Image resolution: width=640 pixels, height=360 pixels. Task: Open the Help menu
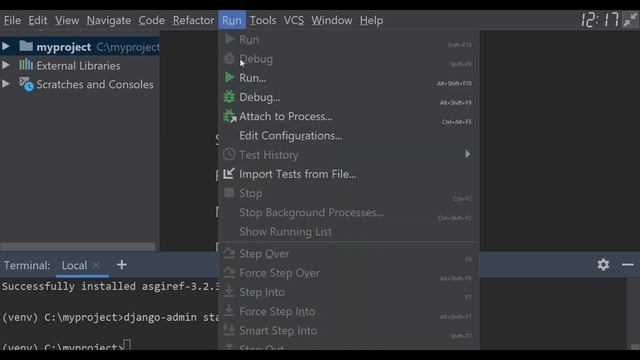tap(371, 20)
